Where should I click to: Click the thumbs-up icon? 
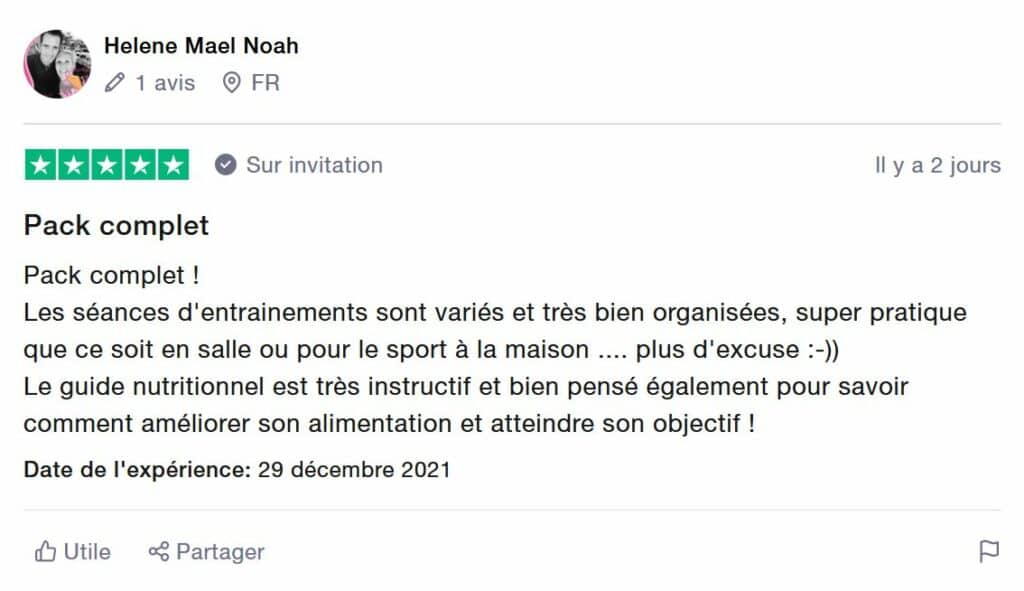45,551
